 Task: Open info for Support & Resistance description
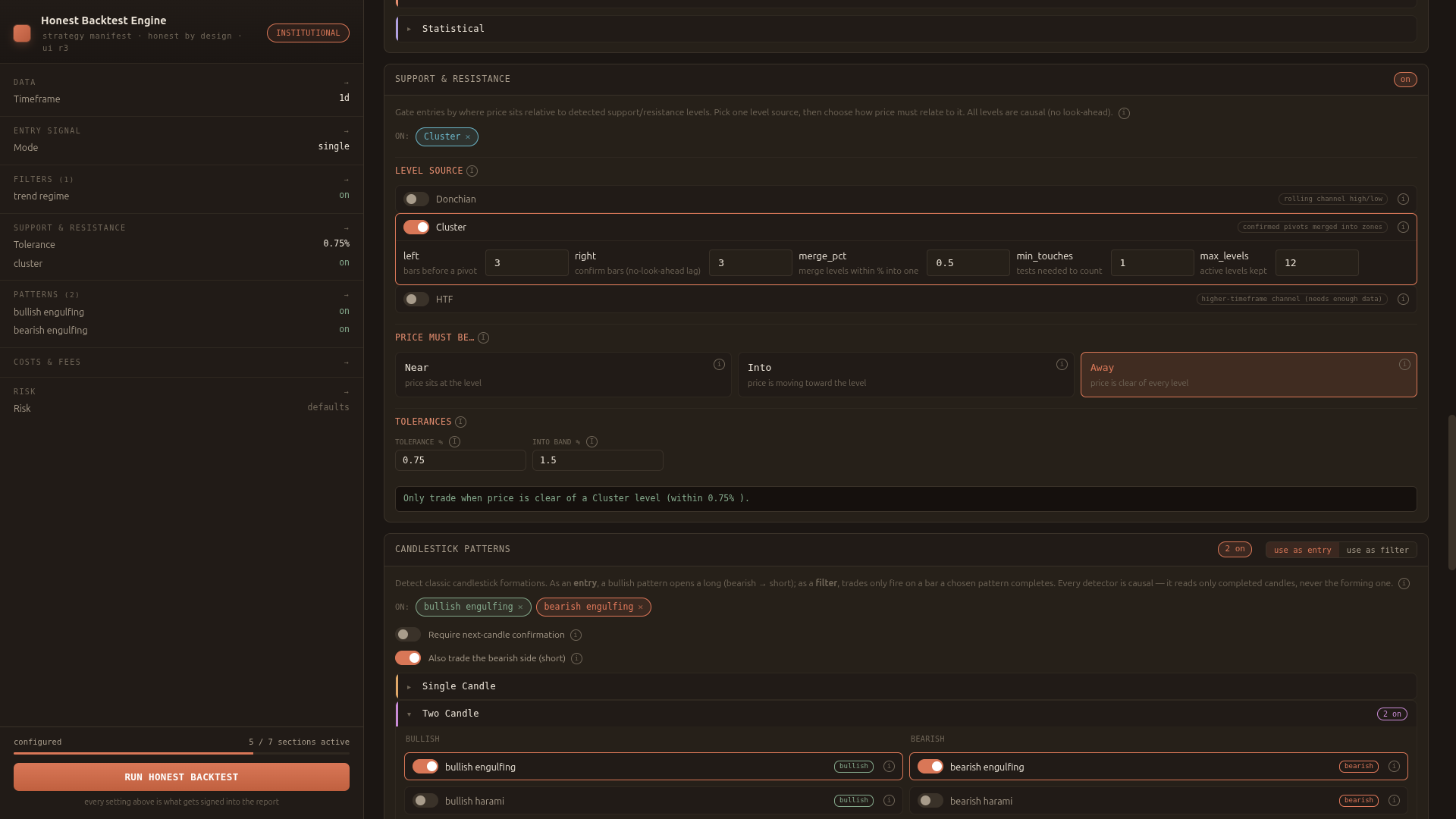pos(1124,113)
